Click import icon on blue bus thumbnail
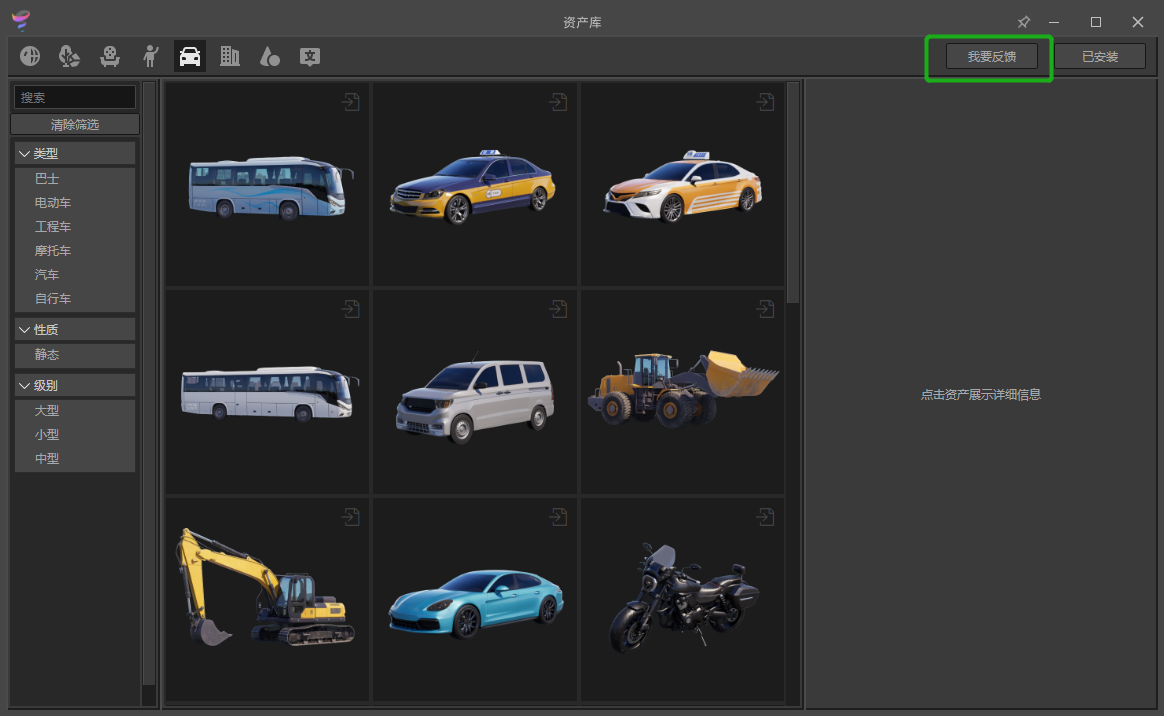Viewport: 1164px width, 716px height. tap(350, 102)
